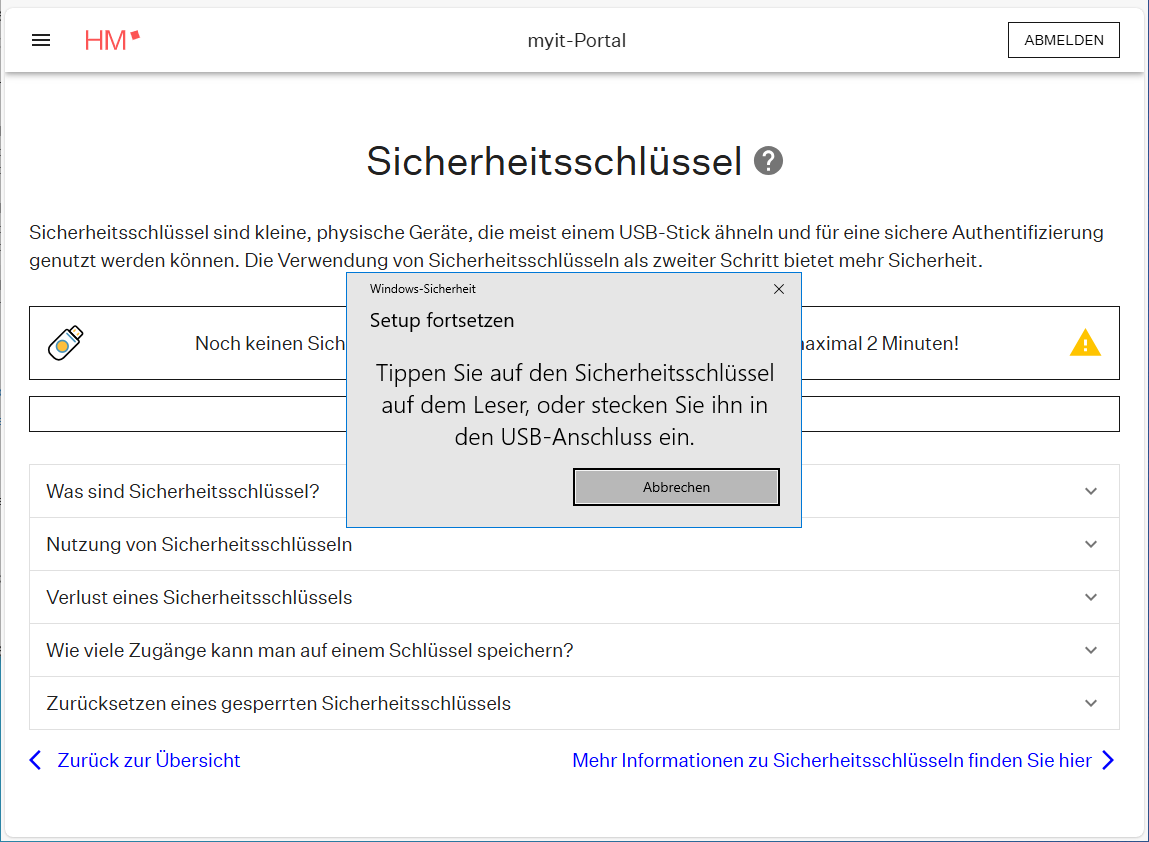Click the USB security key icon
Image resolution: width=1149 pixels, height=842 pixels.
click(x=66, y=343)
